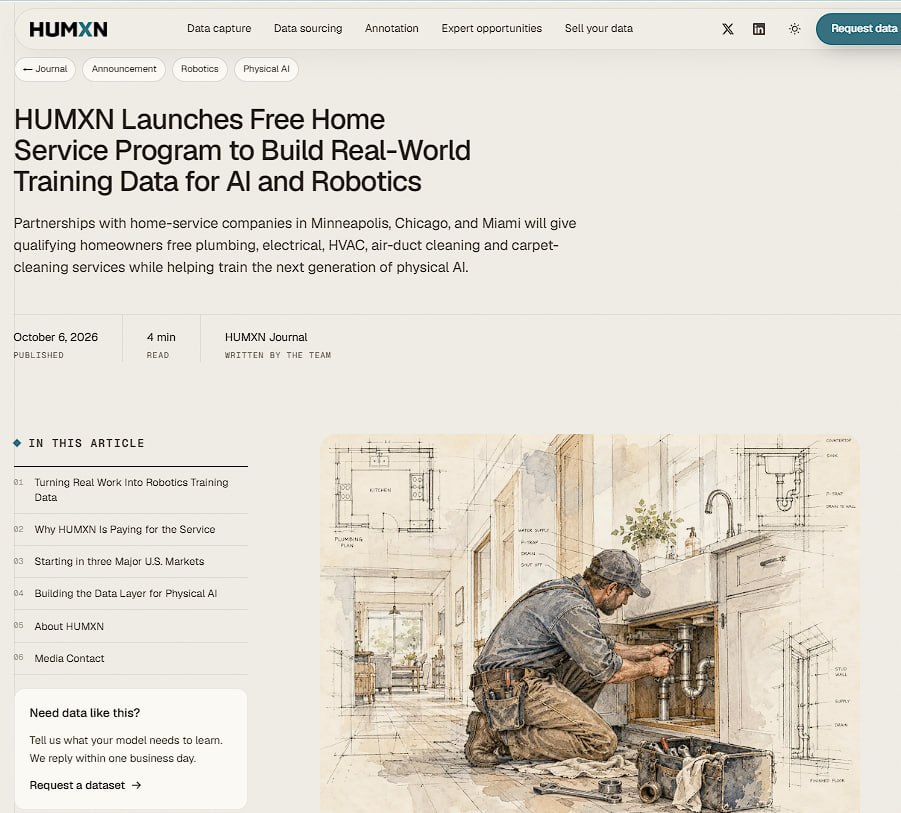Click the Need data like this? heading
Screen dimensions: 901x813
(85, 713)
